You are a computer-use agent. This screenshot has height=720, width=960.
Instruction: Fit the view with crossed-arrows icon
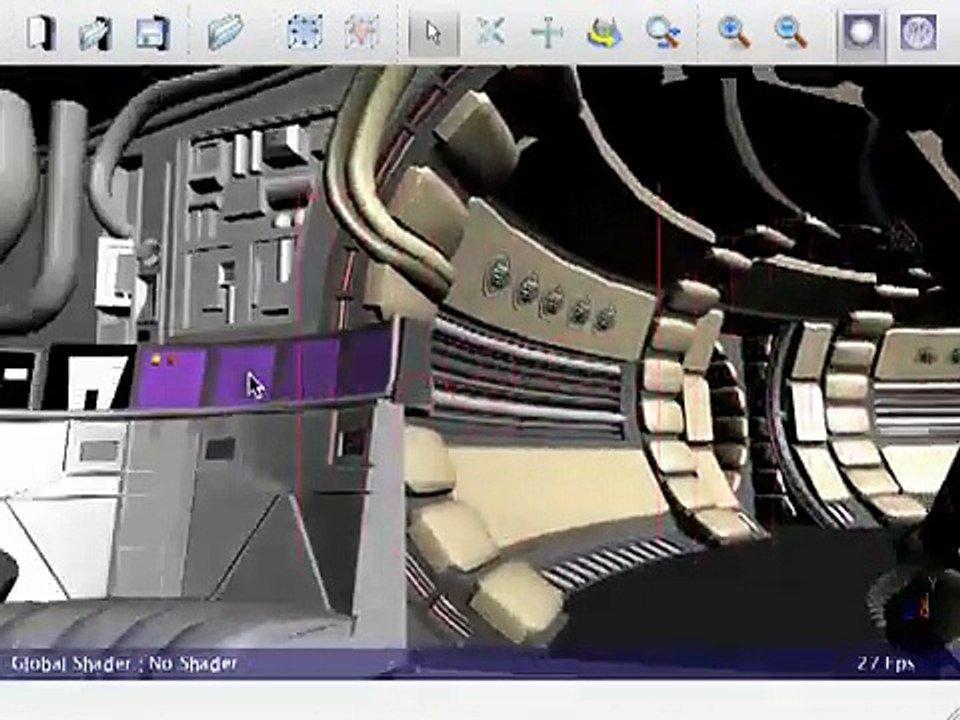(x=490, y=32)
